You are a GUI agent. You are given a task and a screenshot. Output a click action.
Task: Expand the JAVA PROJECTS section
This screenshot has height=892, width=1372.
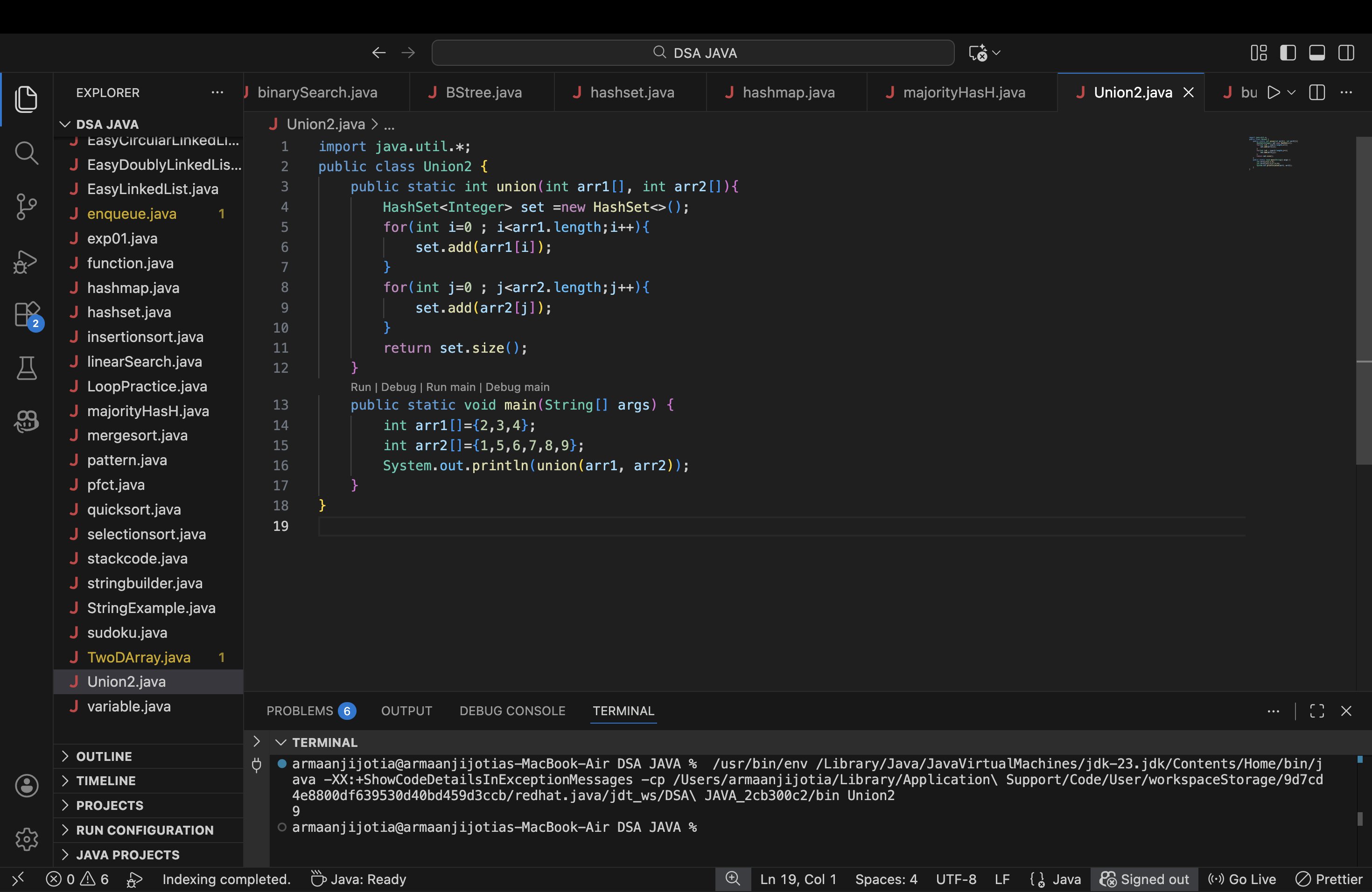127,855
